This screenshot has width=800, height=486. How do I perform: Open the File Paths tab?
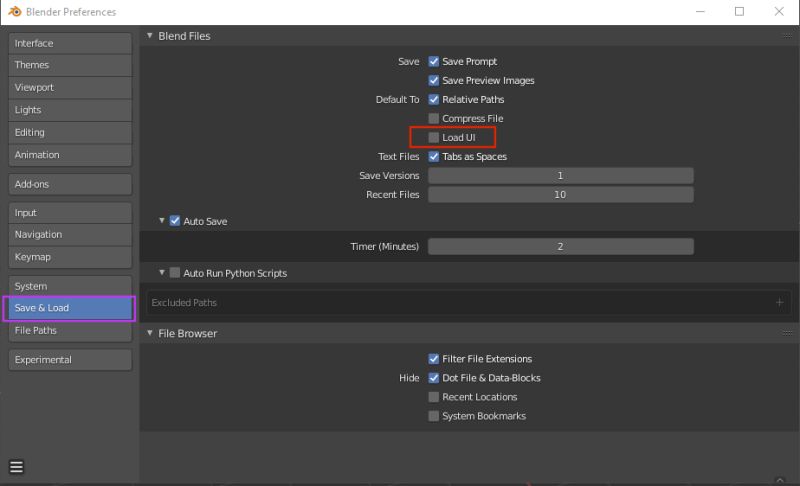coord(70,330)
